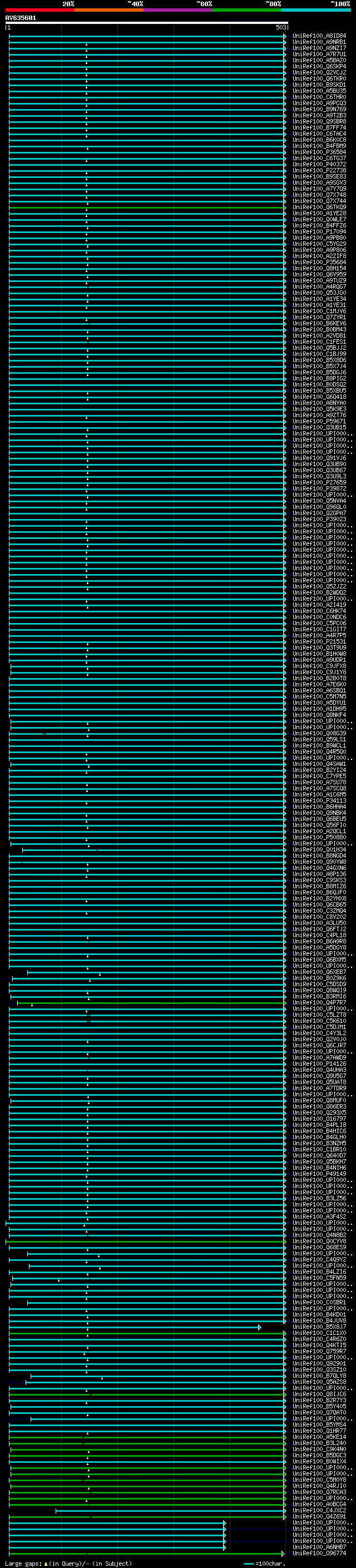Viewport: 356px width, 1568px height.
Task: Select label UniRef100_B5Y405
Action: pyautogui.click(x=319, y=1406)
